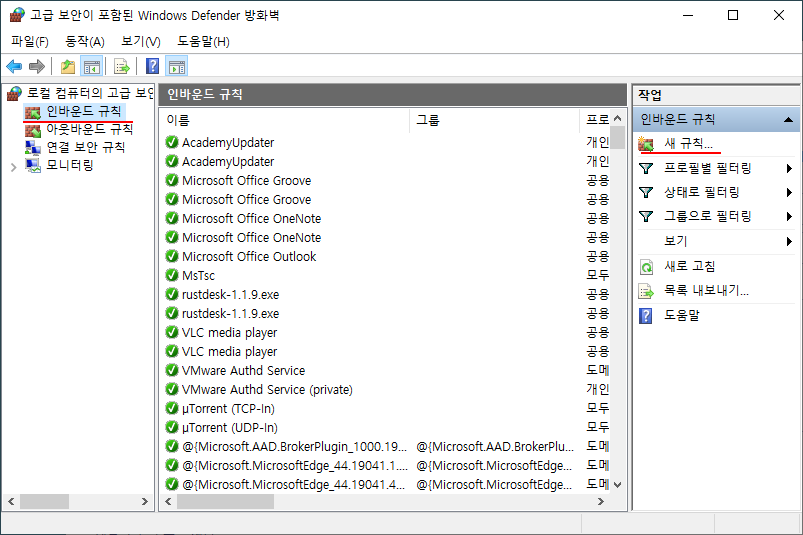
Task: Click the 도움말 help icon in action pane
Action: coord(646,316)
